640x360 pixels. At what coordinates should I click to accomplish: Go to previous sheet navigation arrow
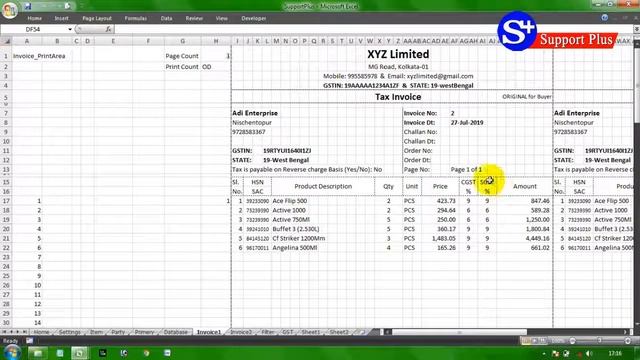11,332
